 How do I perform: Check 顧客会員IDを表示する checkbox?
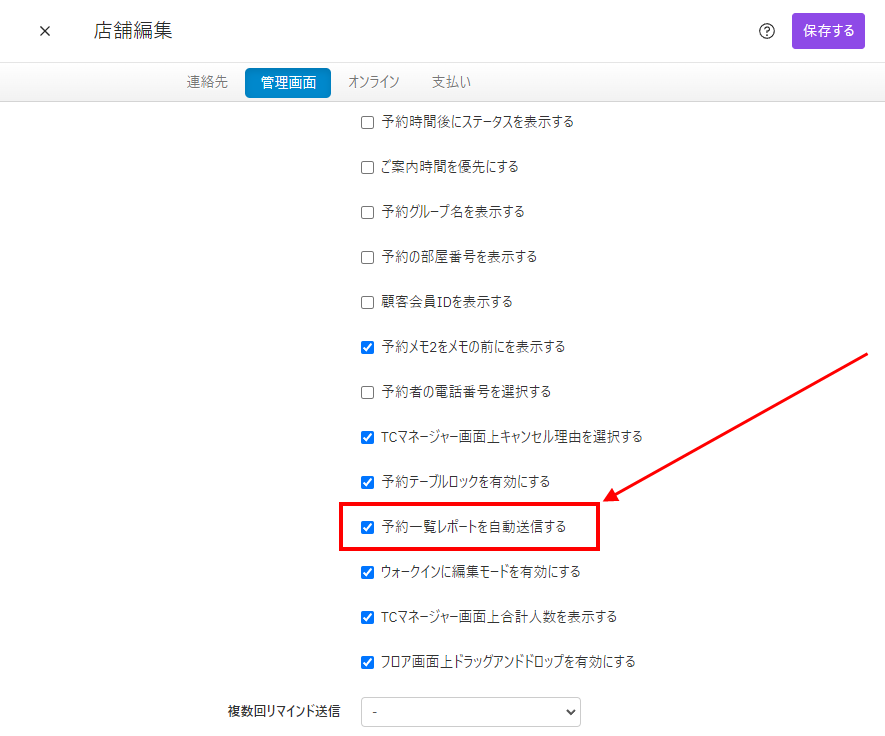(x=367, y=303)
